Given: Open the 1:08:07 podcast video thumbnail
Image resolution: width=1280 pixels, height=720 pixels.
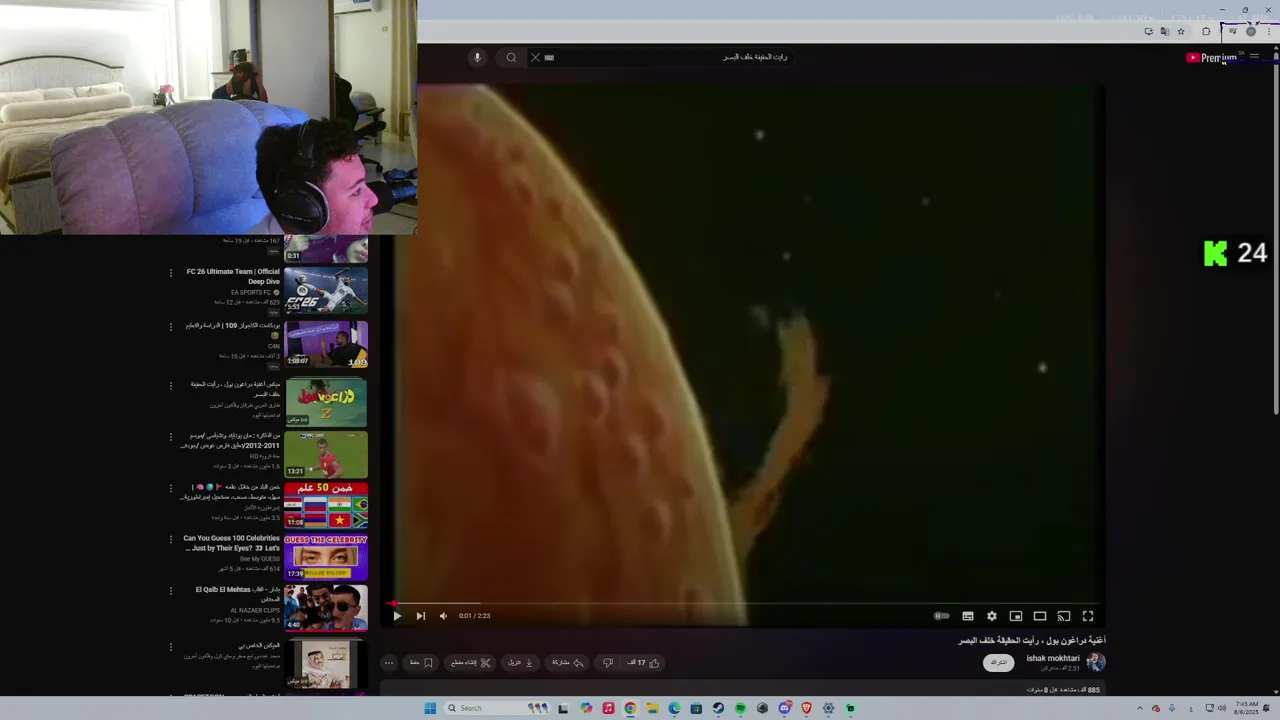Looking at the screenshot, I should pos(326,344).
